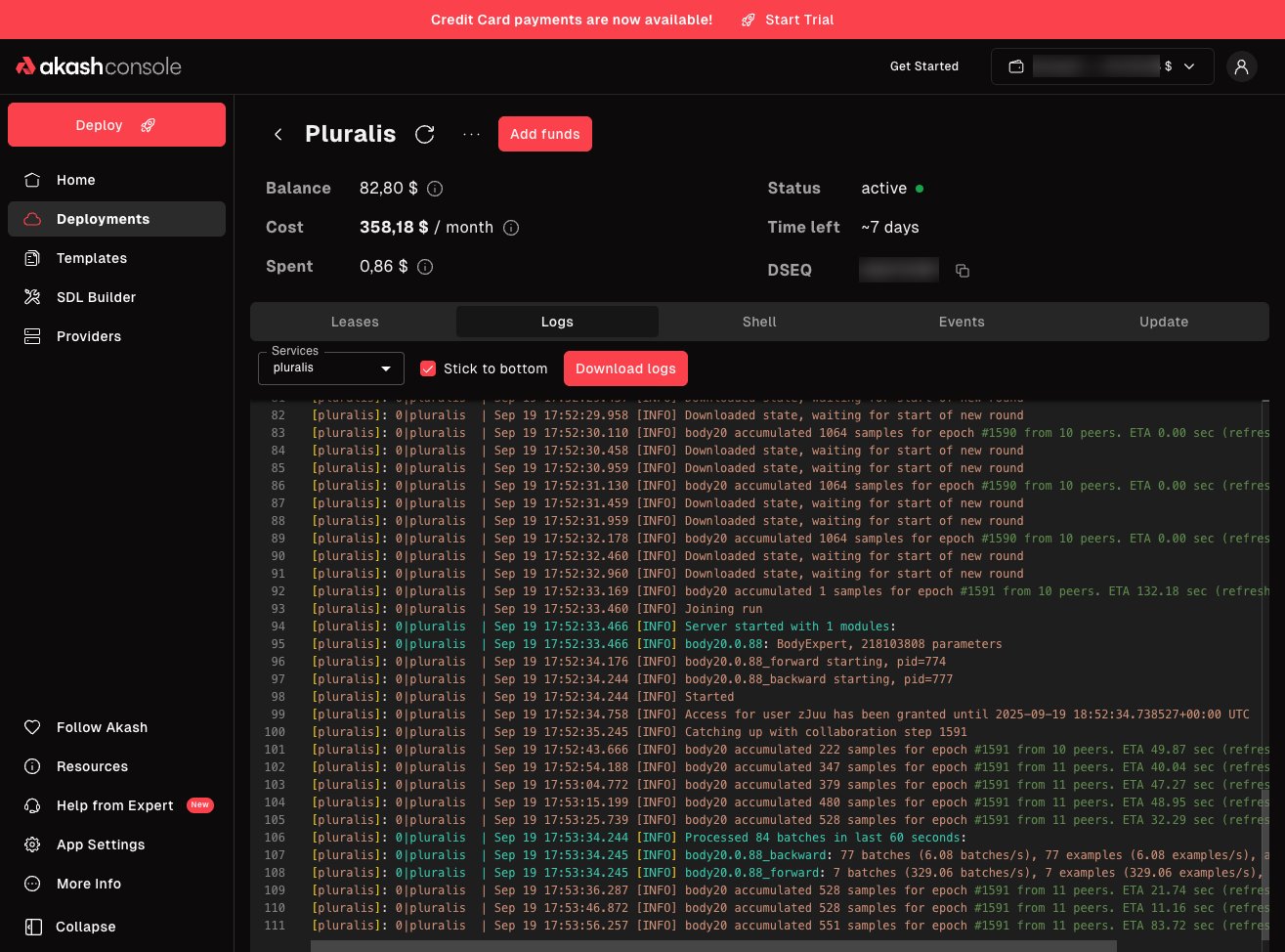Switch to the Shell tab
This screenshot has width=1285, height=952.
pos(759,321)
